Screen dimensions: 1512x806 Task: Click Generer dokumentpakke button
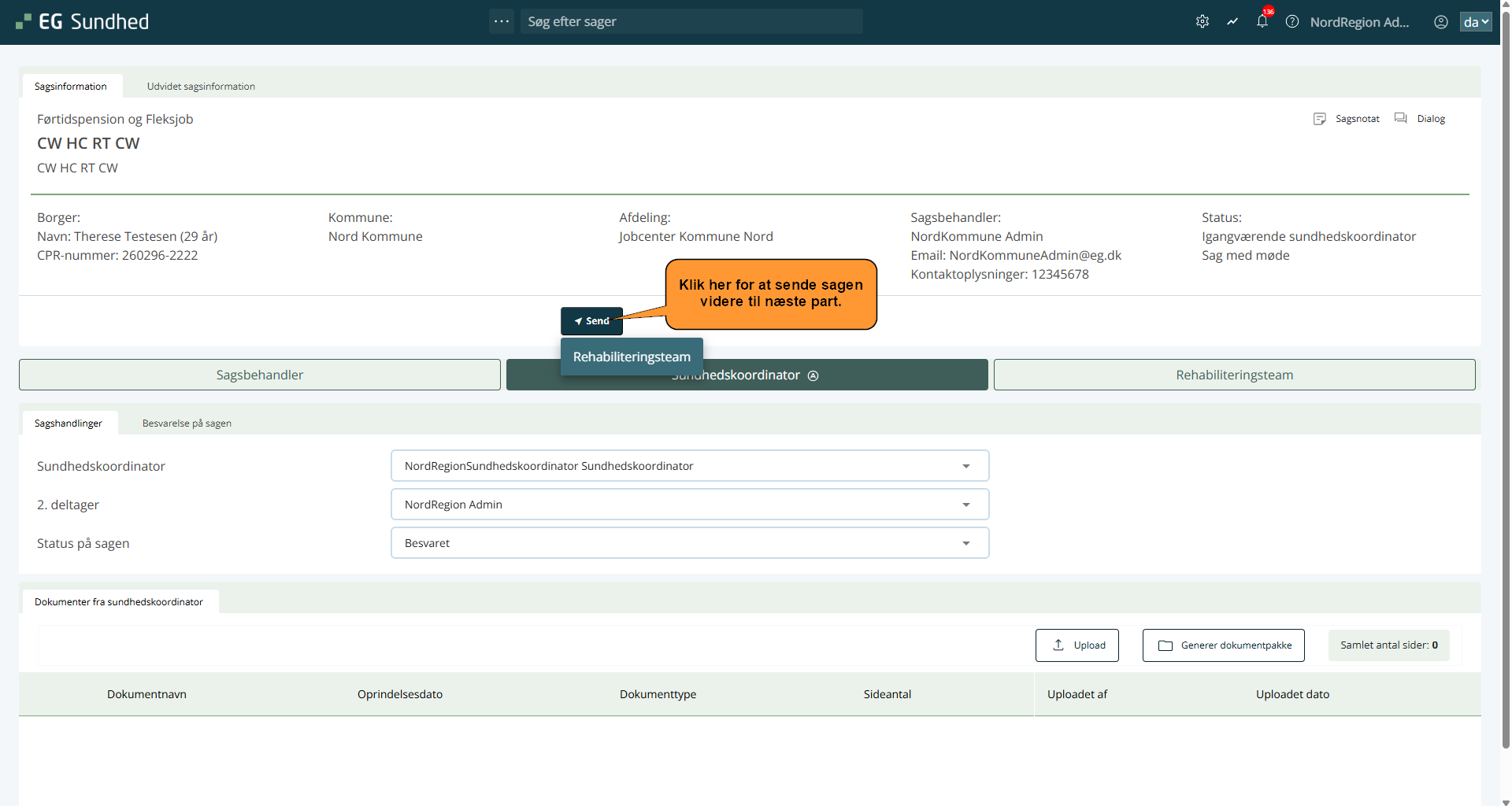pyautogui.click(x=1223, y=645)
